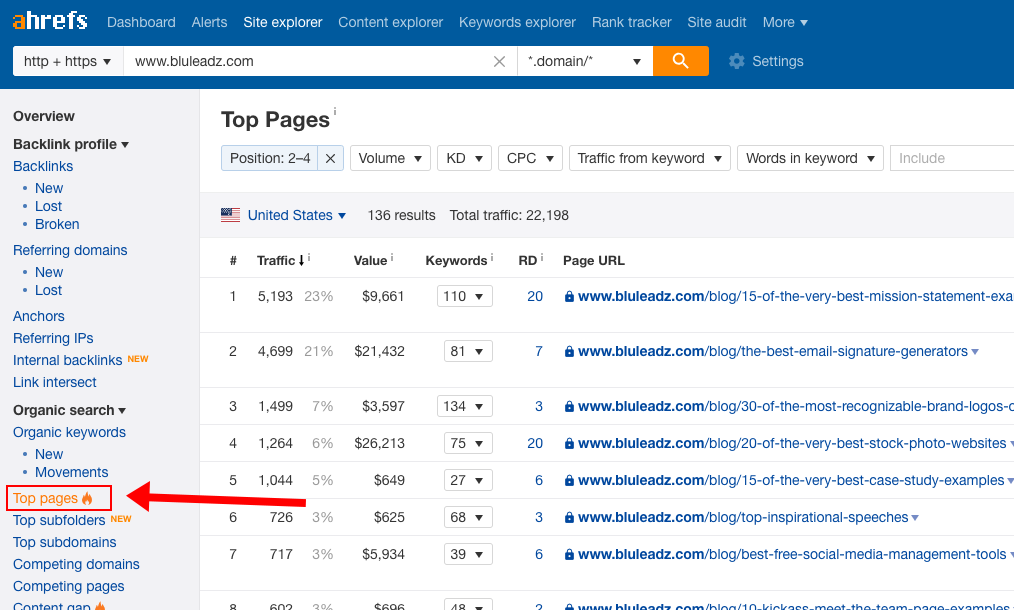The width and height of the screenshot is (1014, 610).
Task: Go to Dashboard in top navigation
Action: (141, 22)
